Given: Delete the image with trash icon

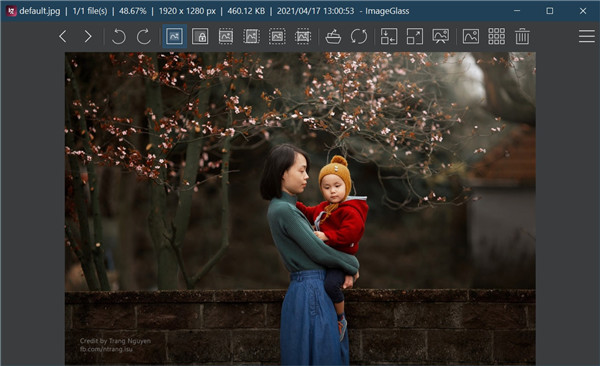Looking at the screenshot, I should (x=522, y=37).
